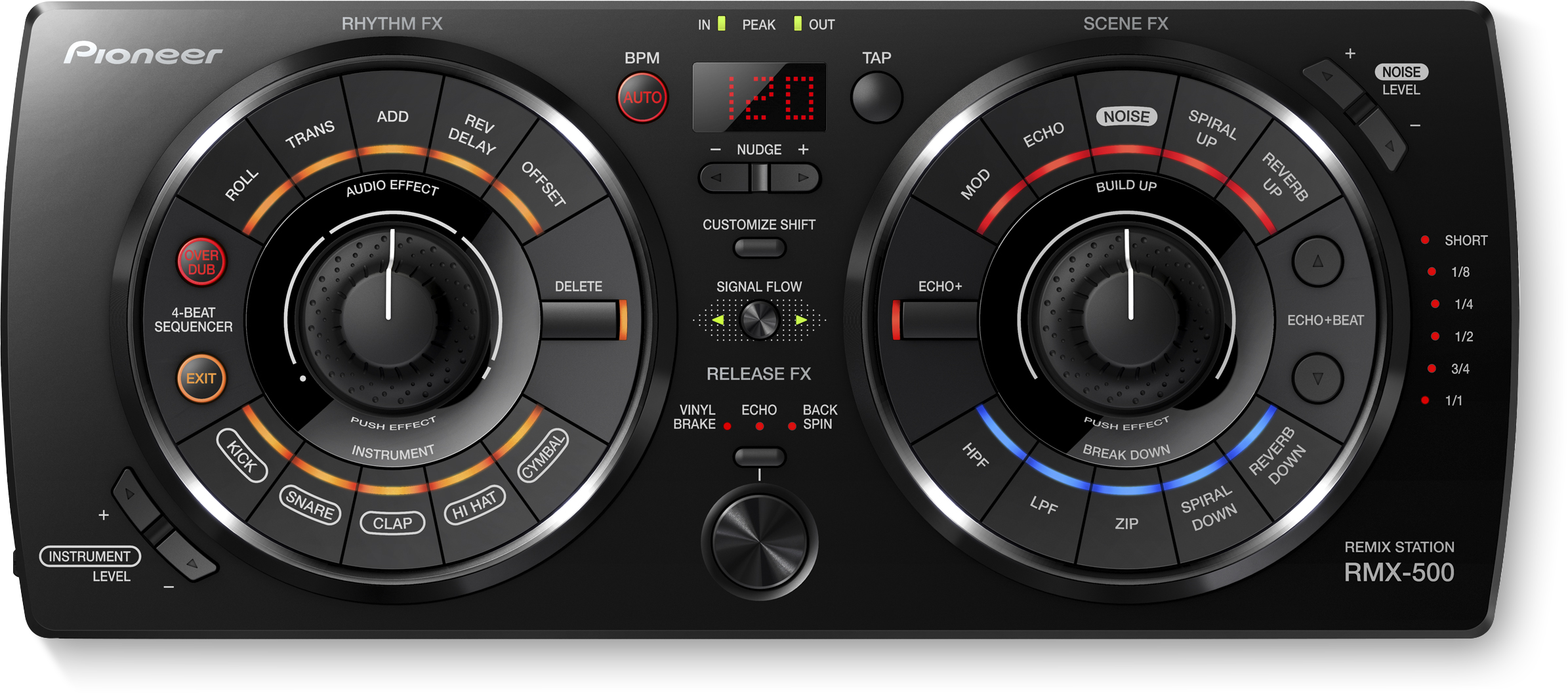Click the SHORT beat indicator
The height and width of the screenshot is (693, 1568).
click(1425, 240)
